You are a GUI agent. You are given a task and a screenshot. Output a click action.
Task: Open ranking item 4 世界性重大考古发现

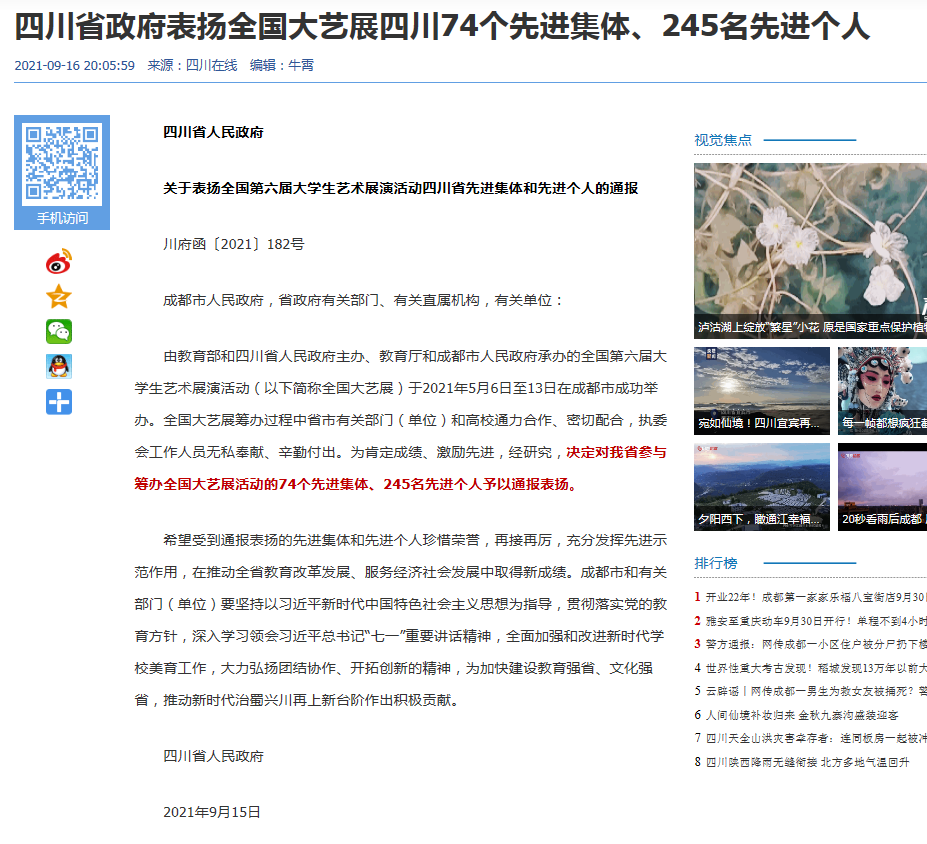point(814,668)
